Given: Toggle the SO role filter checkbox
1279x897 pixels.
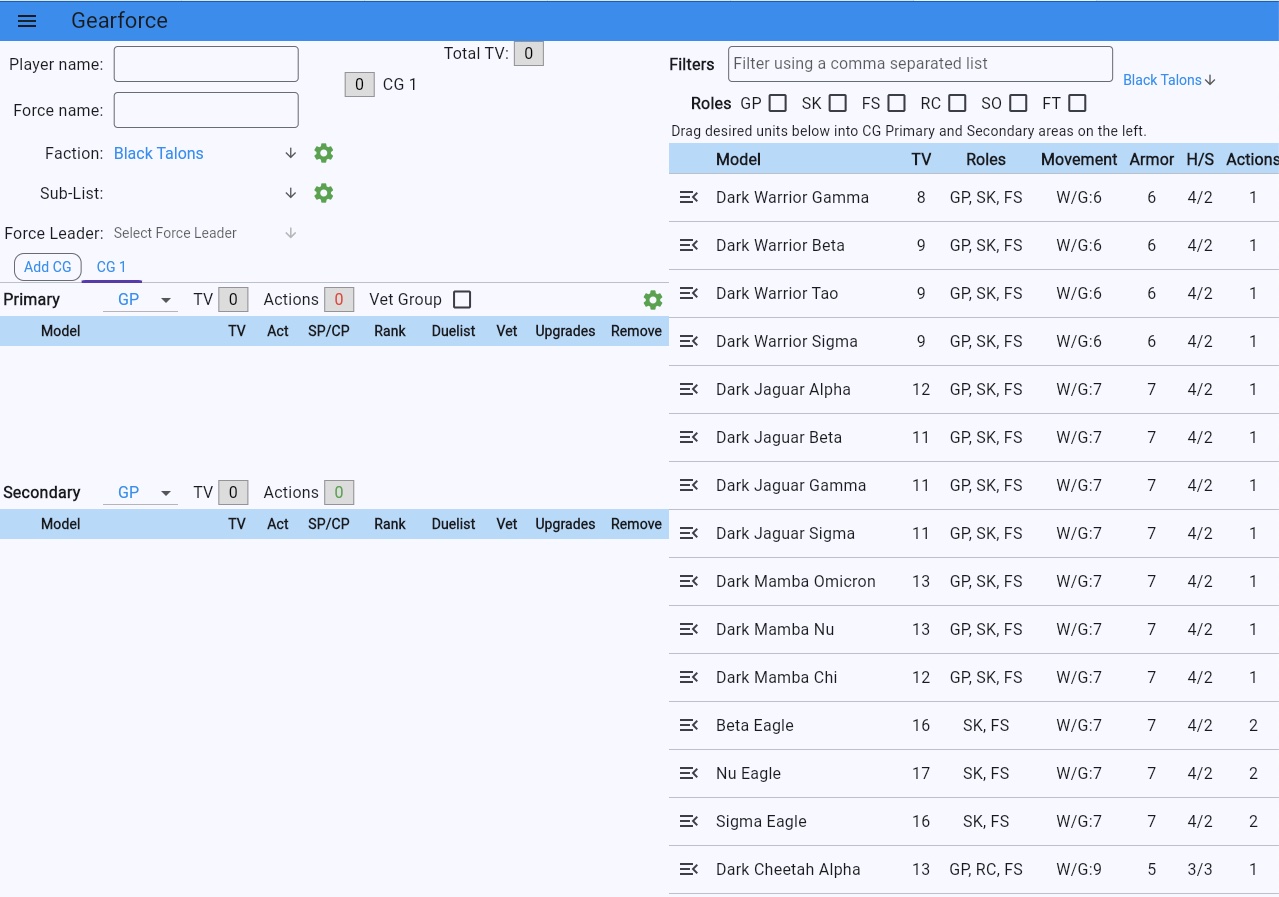Looking at the screenshot, I should 1018,103.
